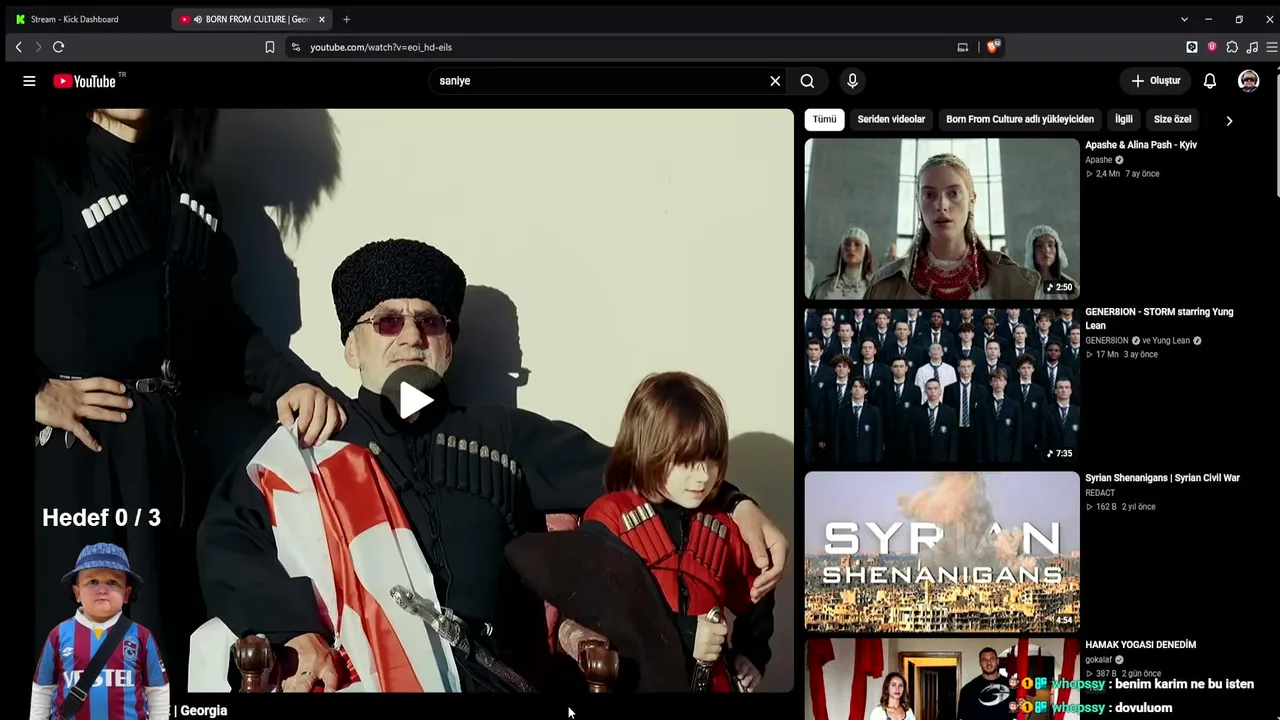Screen dimensions: 1280x720
Task: Filter by Born From Culture adlı yükleyiciden
Action: [1020, 119]
